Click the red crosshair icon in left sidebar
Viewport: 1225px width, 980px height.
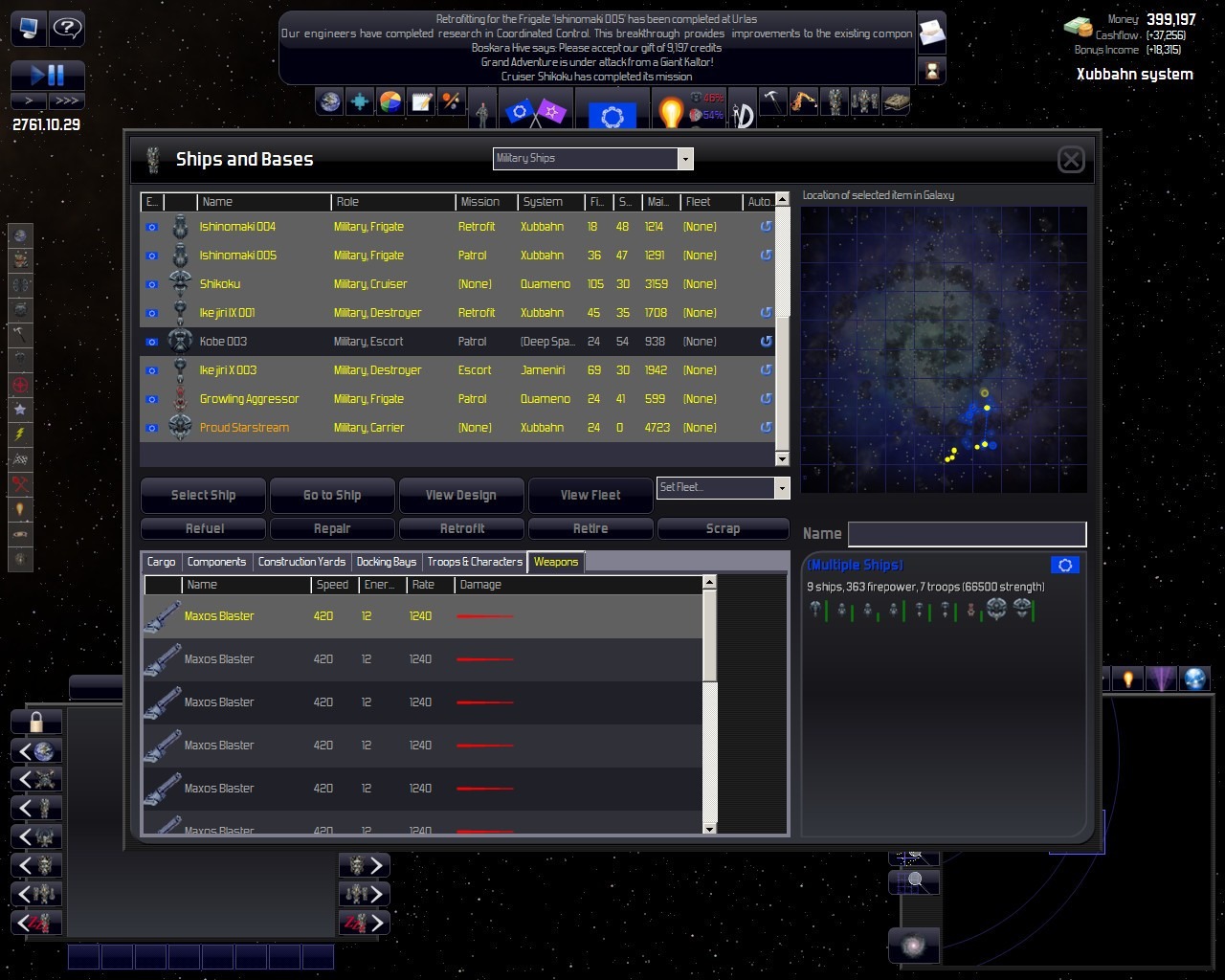tap(21, 385)
